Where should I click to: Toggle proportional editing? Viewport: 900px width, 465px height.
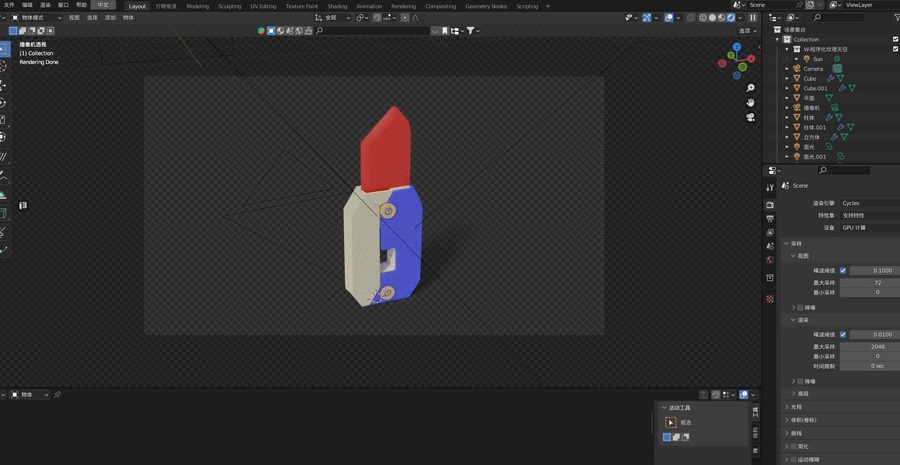pos(405,18)
